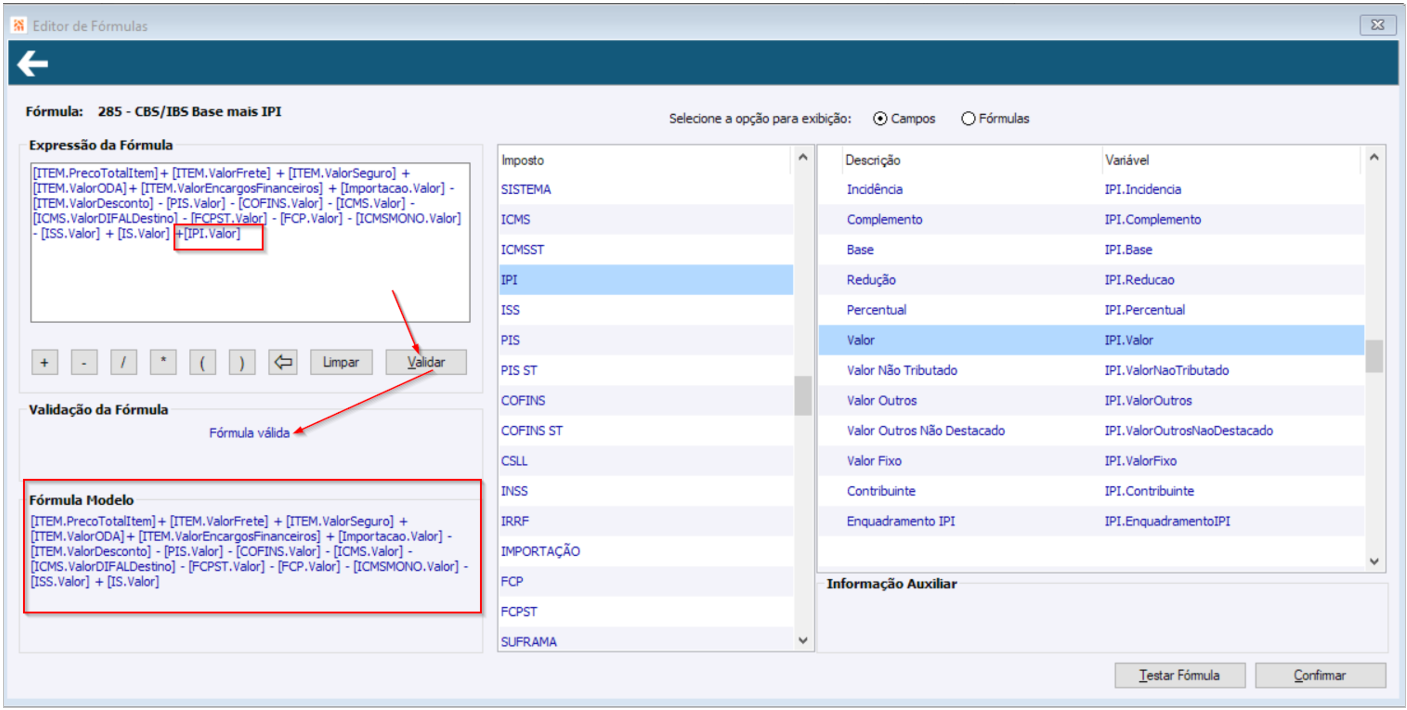This screenshot has width=1407, height=710.
Task: Clear formula with Limpar button
Action: (x=341, y=362)
